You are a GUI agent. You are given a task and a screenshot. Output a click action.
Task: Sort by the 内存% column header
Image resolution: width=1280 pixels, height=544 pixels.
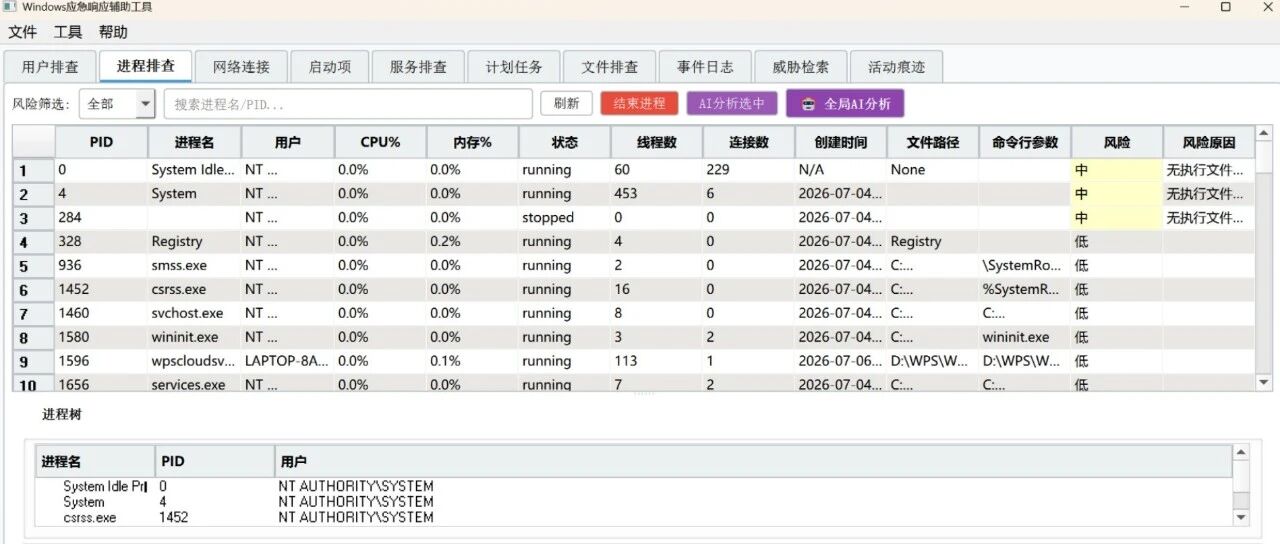coord(472,142)
